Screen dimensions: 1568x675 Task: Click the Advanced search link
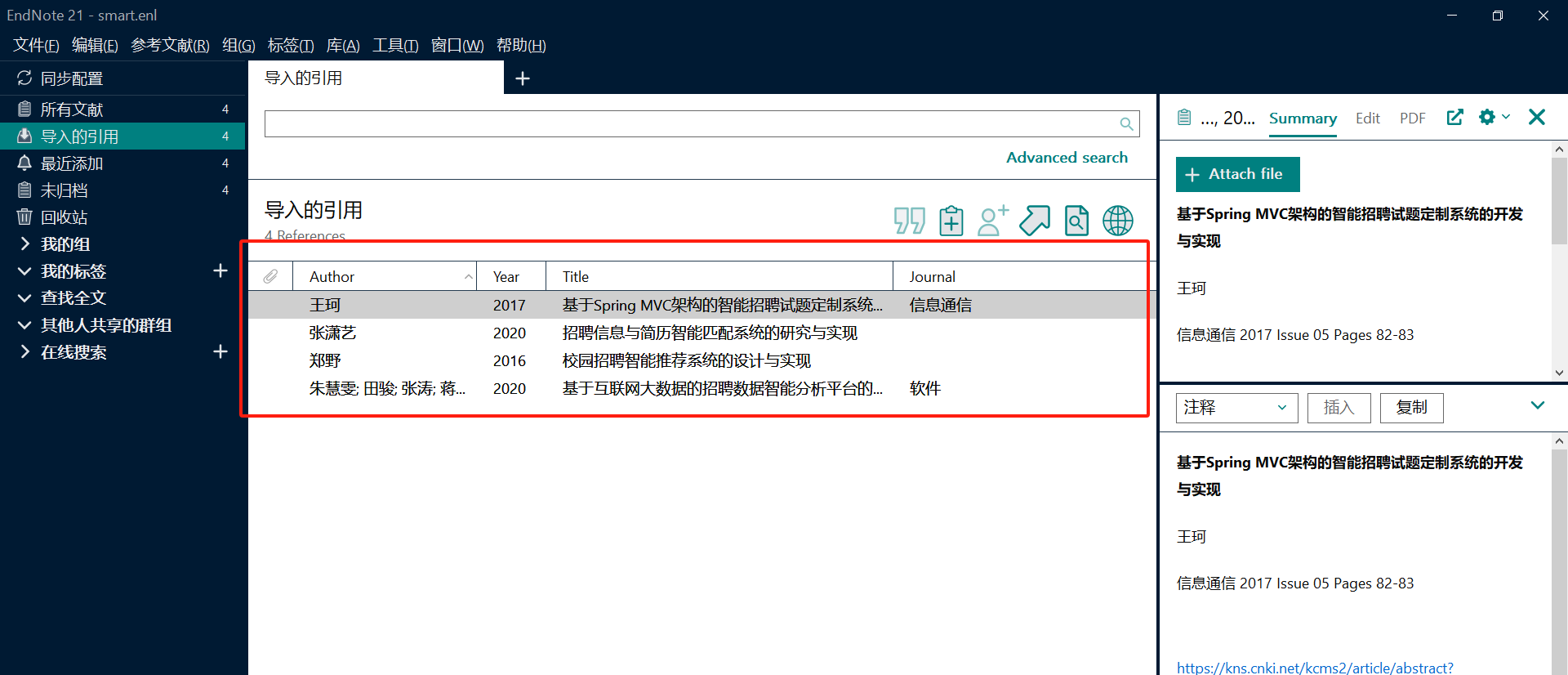(1067, 158)
